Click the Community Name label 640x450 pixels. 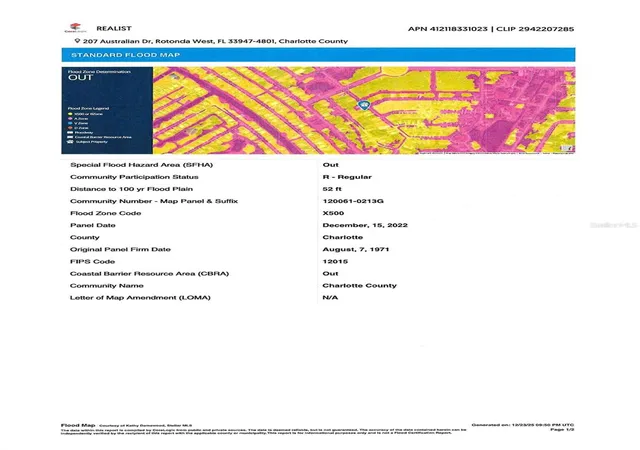107,285
